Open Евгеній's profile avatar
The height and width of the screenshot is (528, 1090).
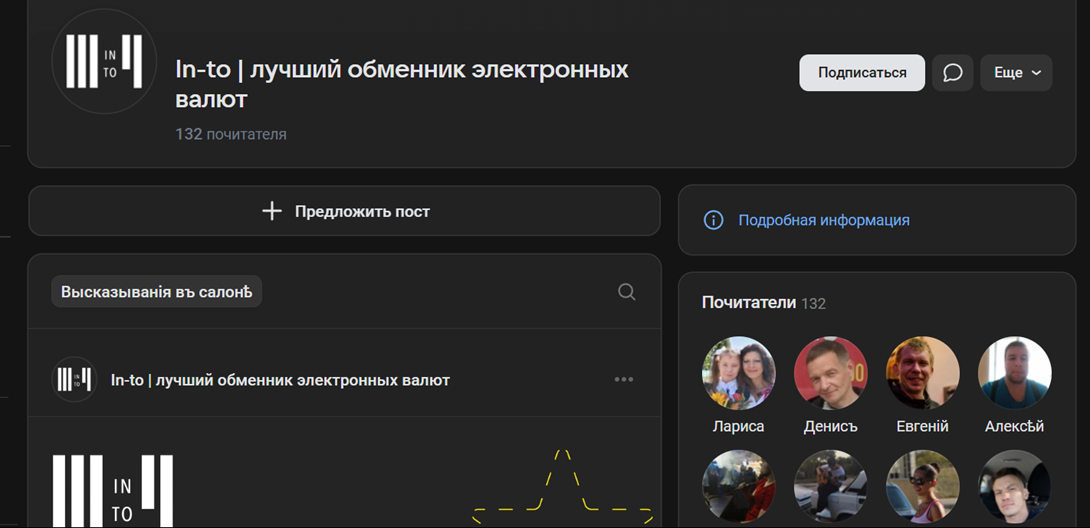[922, 373]
